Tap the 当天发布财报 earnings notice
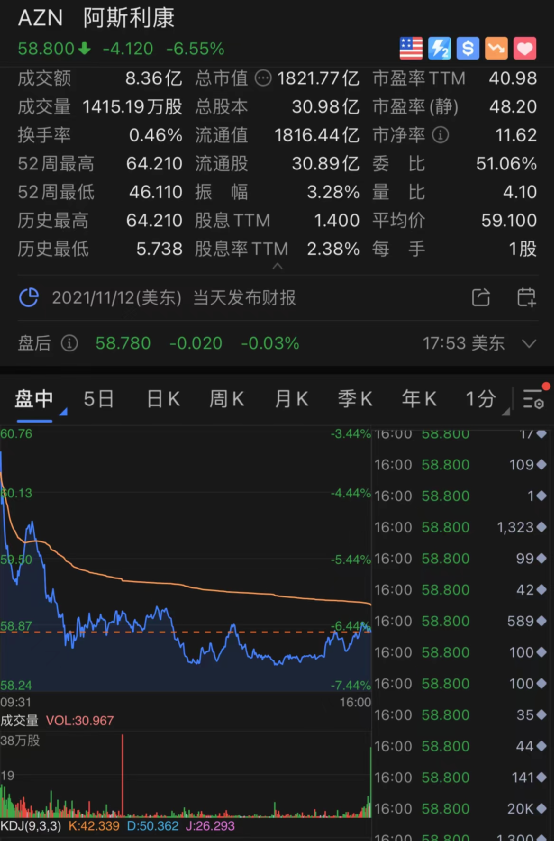554x841 pixels. (245, 297)
